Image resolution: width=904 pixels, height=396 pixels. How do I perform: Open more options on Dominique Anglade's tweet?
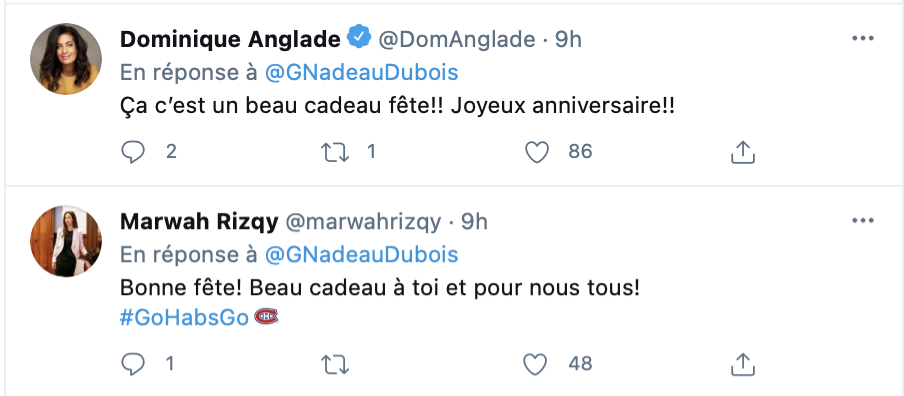pyautogui.click(x=863, y=39)
